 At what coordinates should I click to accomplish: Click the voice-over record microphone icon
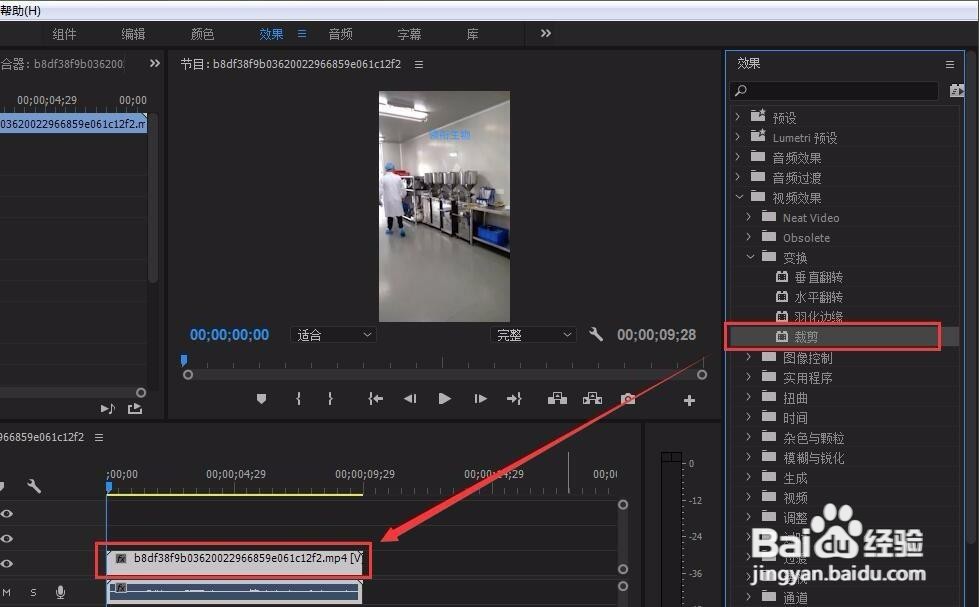click(x=61, y=592)
